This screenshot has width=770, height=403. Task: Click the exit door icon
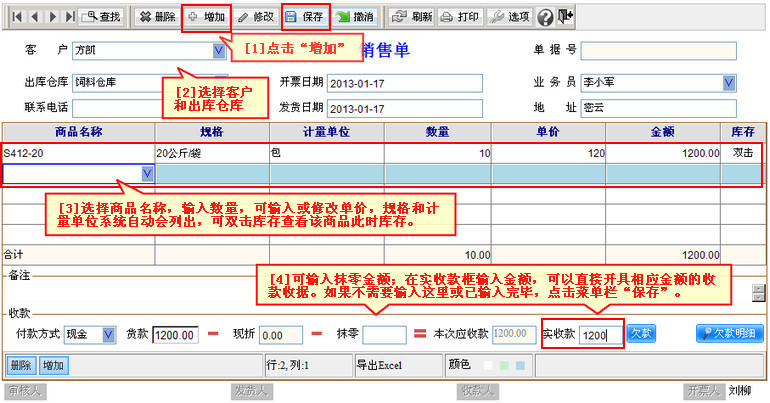566,17
